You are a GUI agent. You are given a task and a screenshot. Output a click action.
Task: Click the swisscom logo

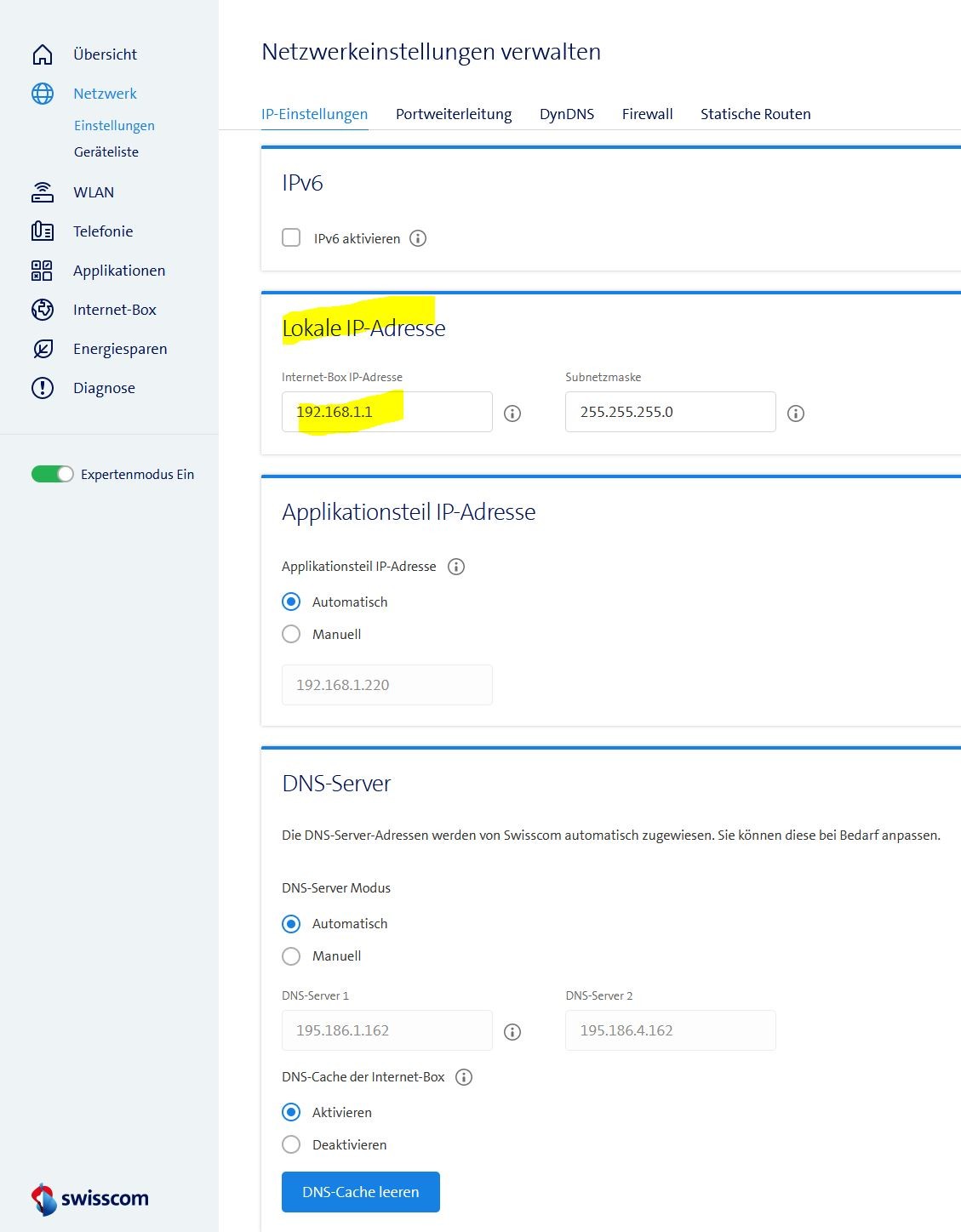88,1198
